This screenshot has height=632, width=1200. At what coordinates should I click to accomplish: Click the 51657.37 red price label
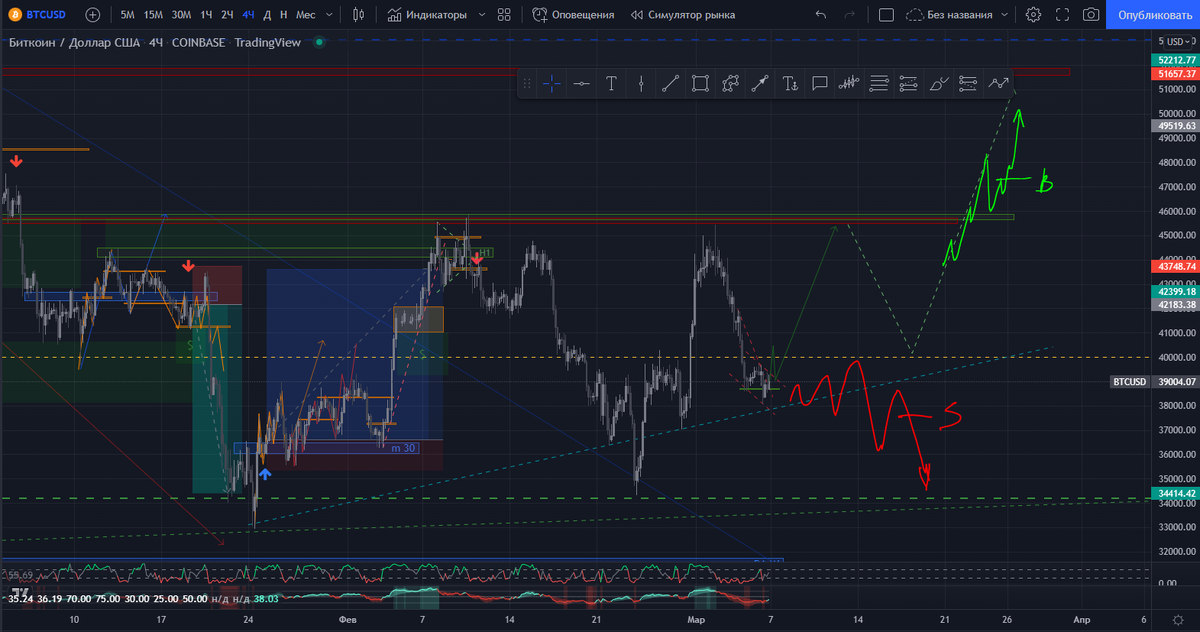1176,75
